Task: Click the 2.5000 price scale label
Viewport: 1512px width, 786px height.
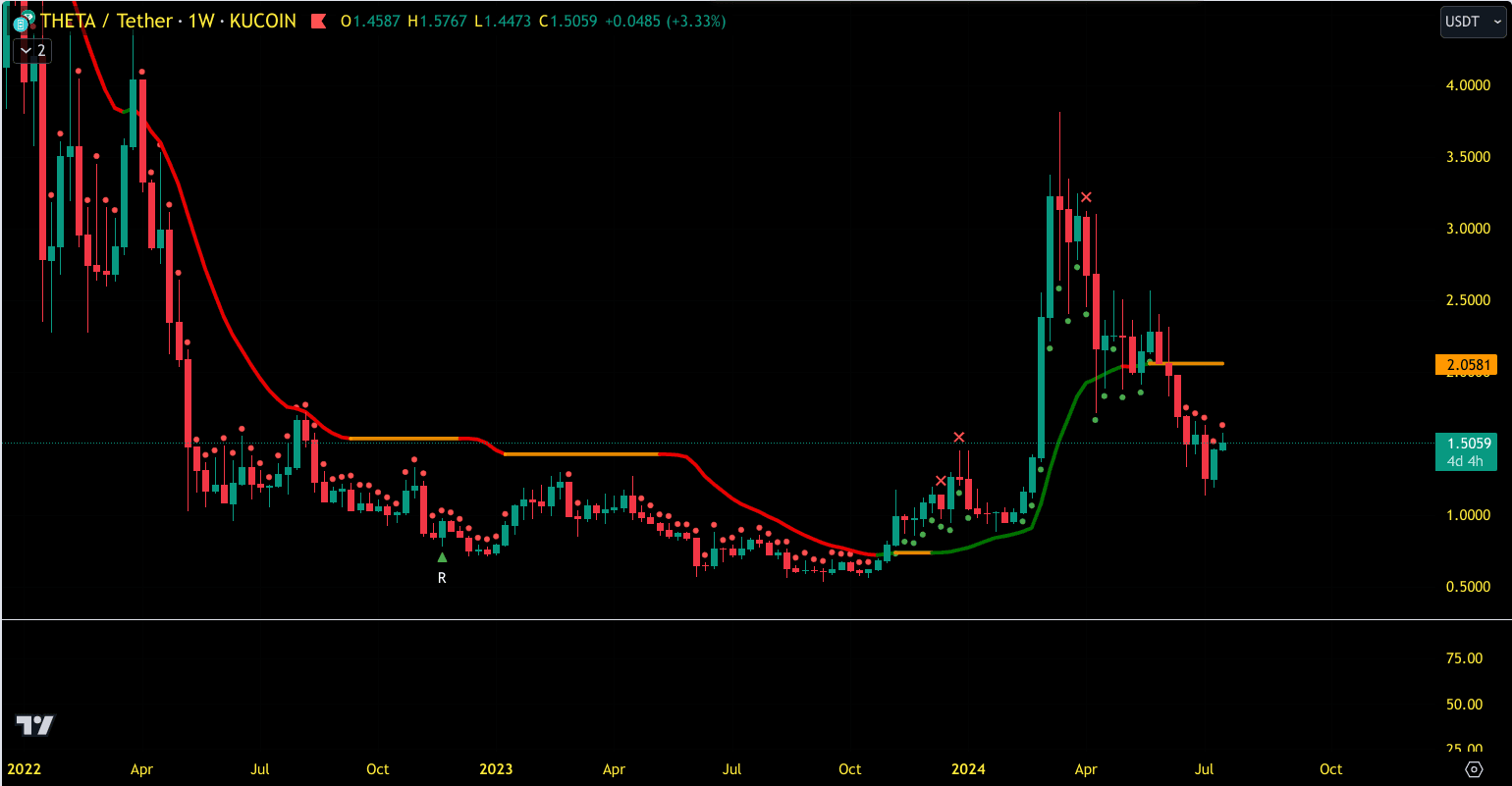Action: click(x=1468, y=300)
